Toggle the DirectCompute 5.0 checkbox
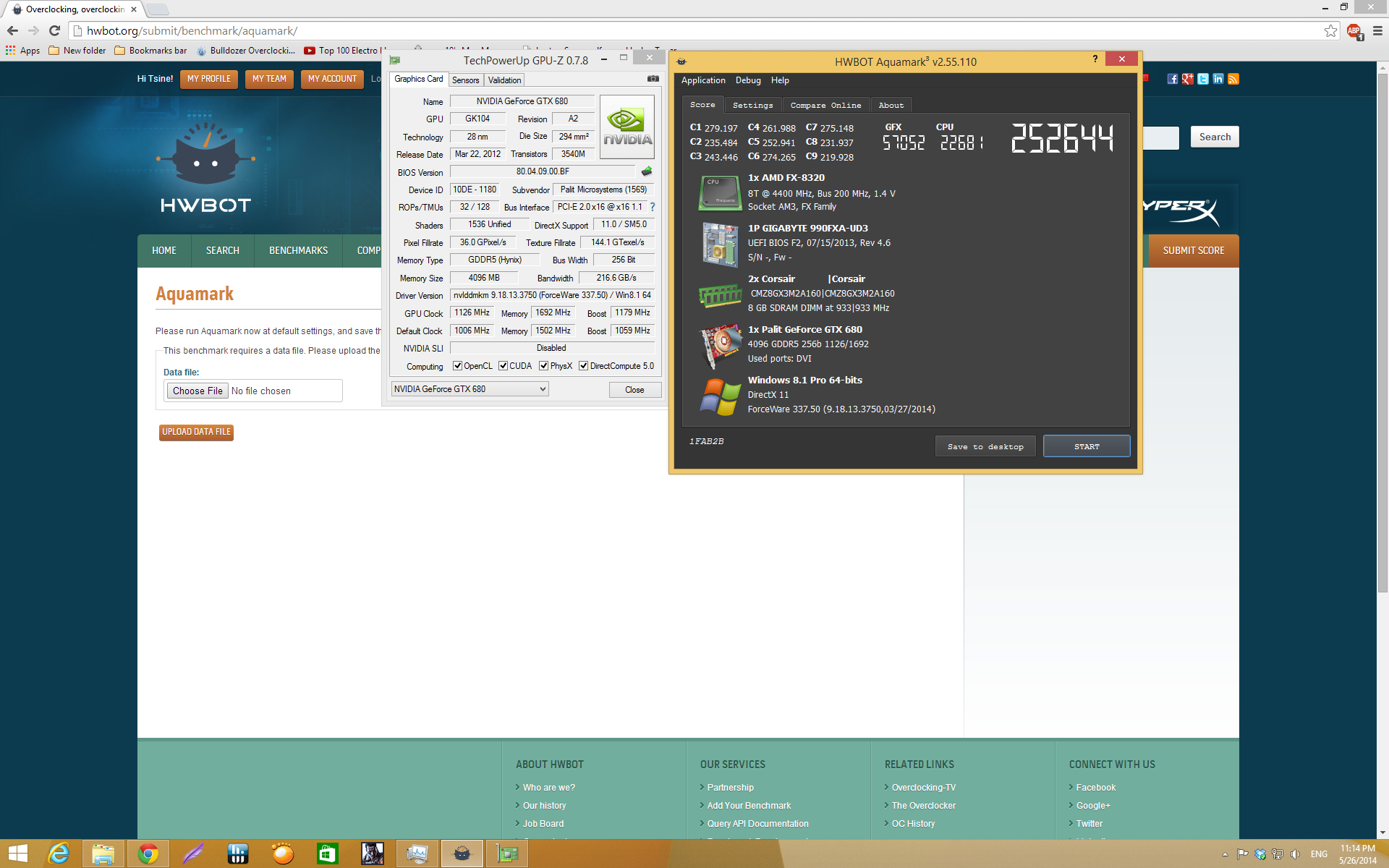1389x868 pixels. coord(583,365)
